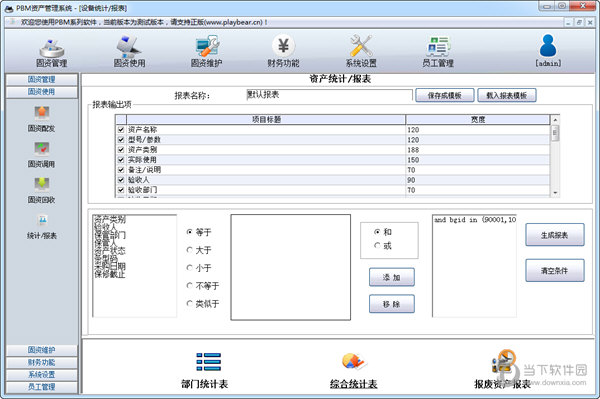Image resolution: width=600 pixels, height=399 pixels.
Task: Expand the 财务功能 sidebar section
Action: click(42, 362)
